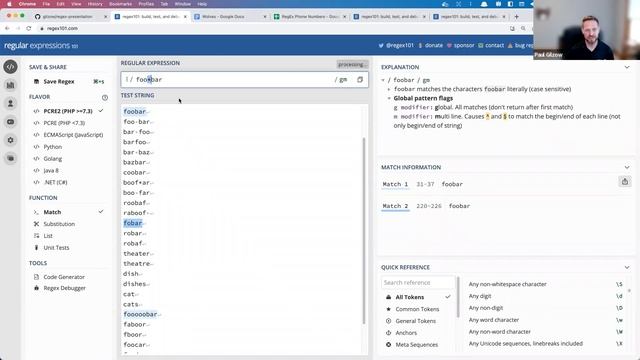Open the settings gear sidebar icon
Image resolution: width=640 pixels, height=360 pixels.
point(11,140)
